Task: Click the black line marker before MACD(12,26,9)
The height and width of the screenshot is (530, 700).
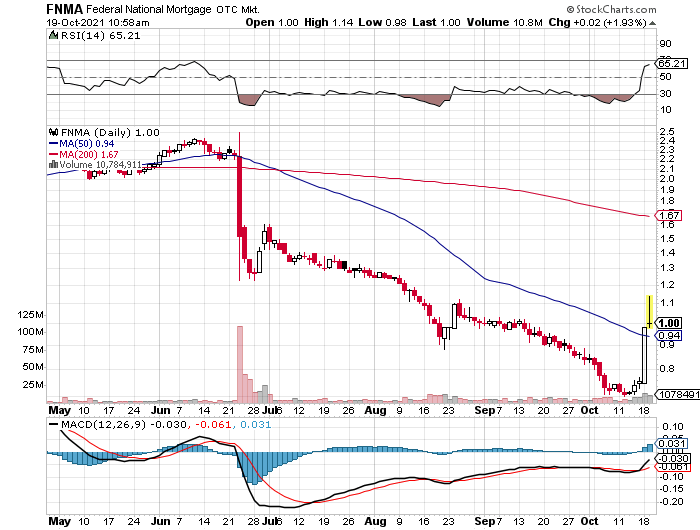Action: coord(54,424)
